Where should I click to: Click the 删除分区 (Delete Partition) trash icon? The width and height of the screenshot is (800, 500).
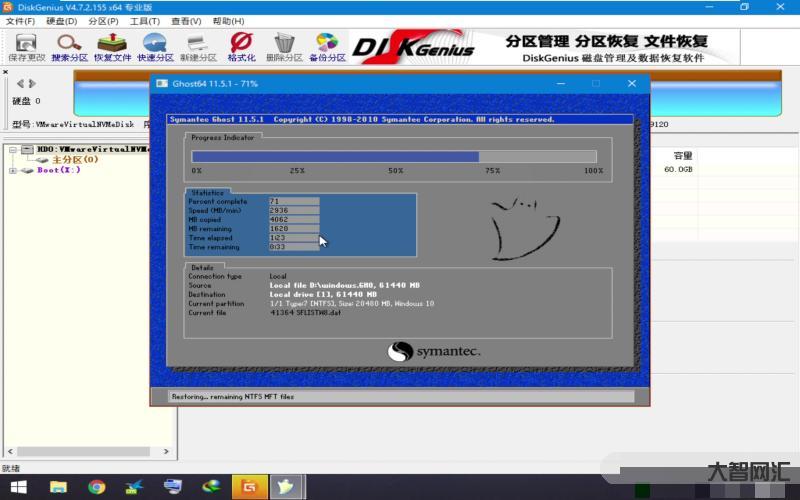point(284,46)
